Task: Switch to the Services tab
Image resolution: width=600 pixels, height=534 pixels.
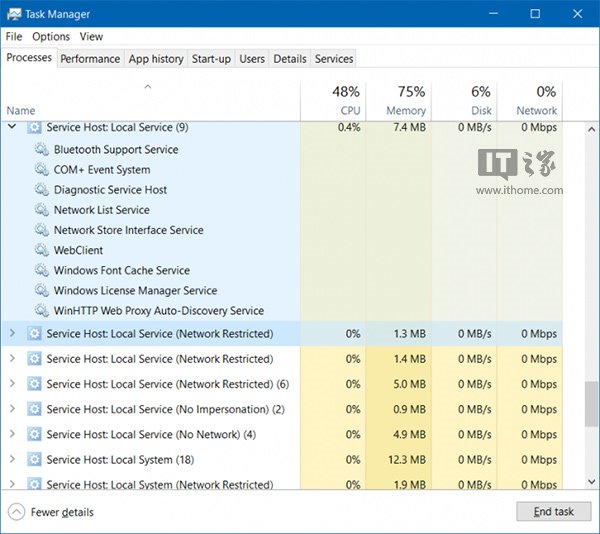Action: click(334, 59)
